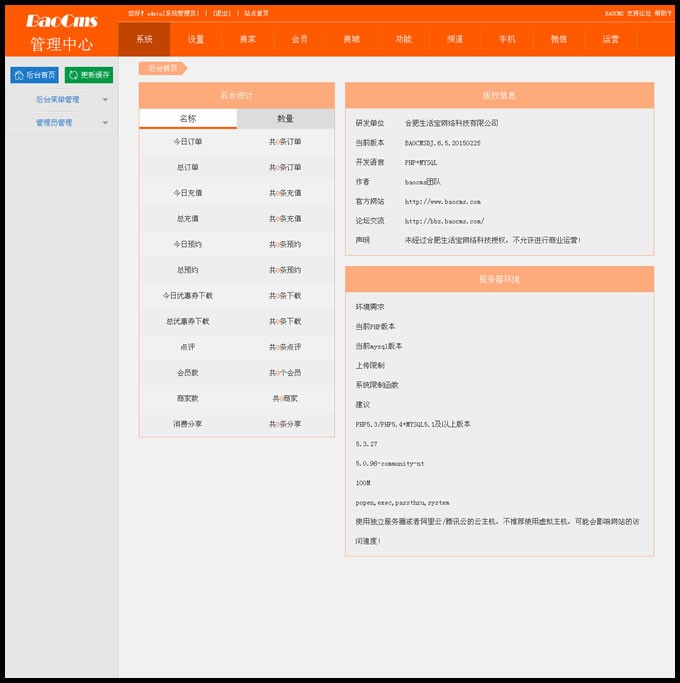Screen dimensions: 680x683
Task: Click the PHP version value 5.3.27
Action: point(366,444)
